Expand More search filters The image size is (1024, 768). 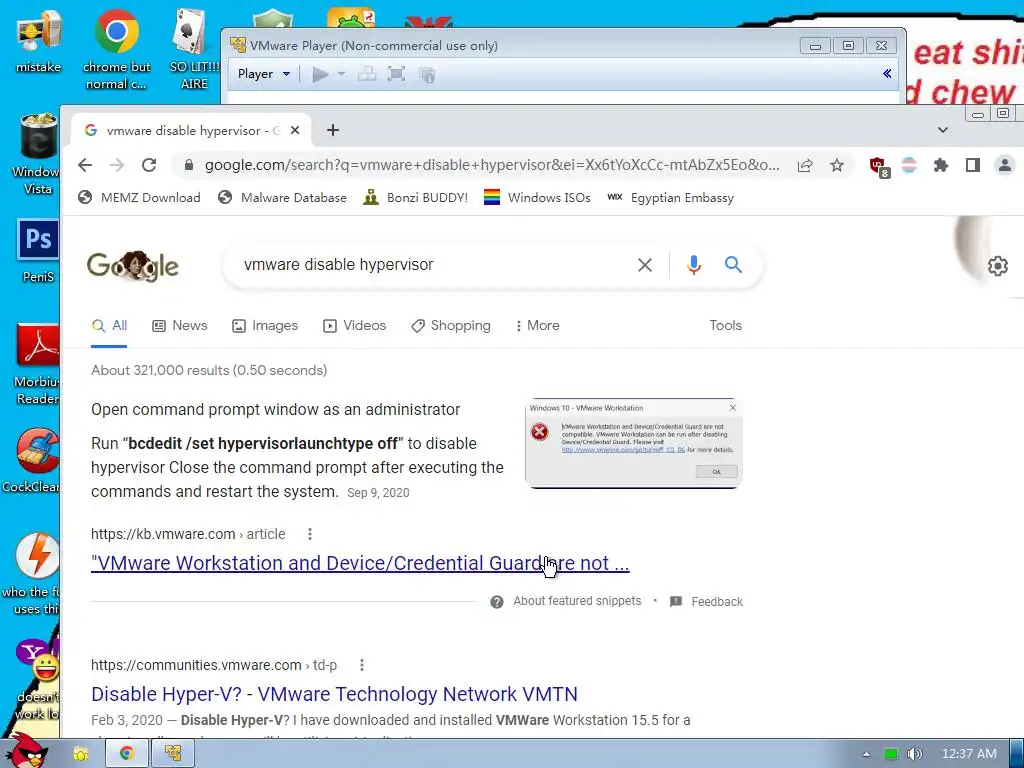coord(537,325)
